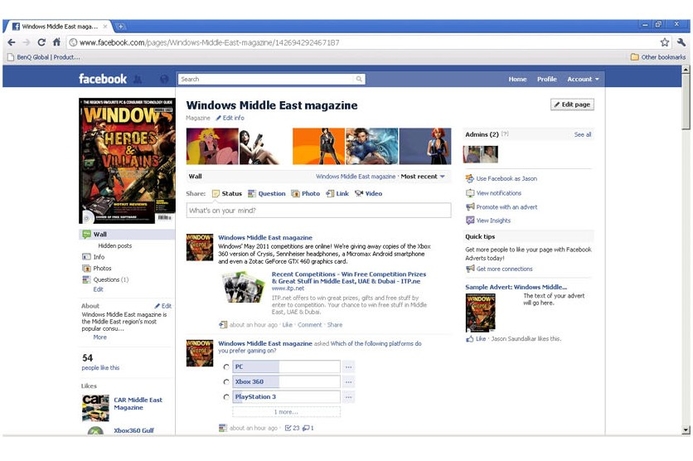Open options button beside PlayStation 3 answer

click(x=348, y=397)
